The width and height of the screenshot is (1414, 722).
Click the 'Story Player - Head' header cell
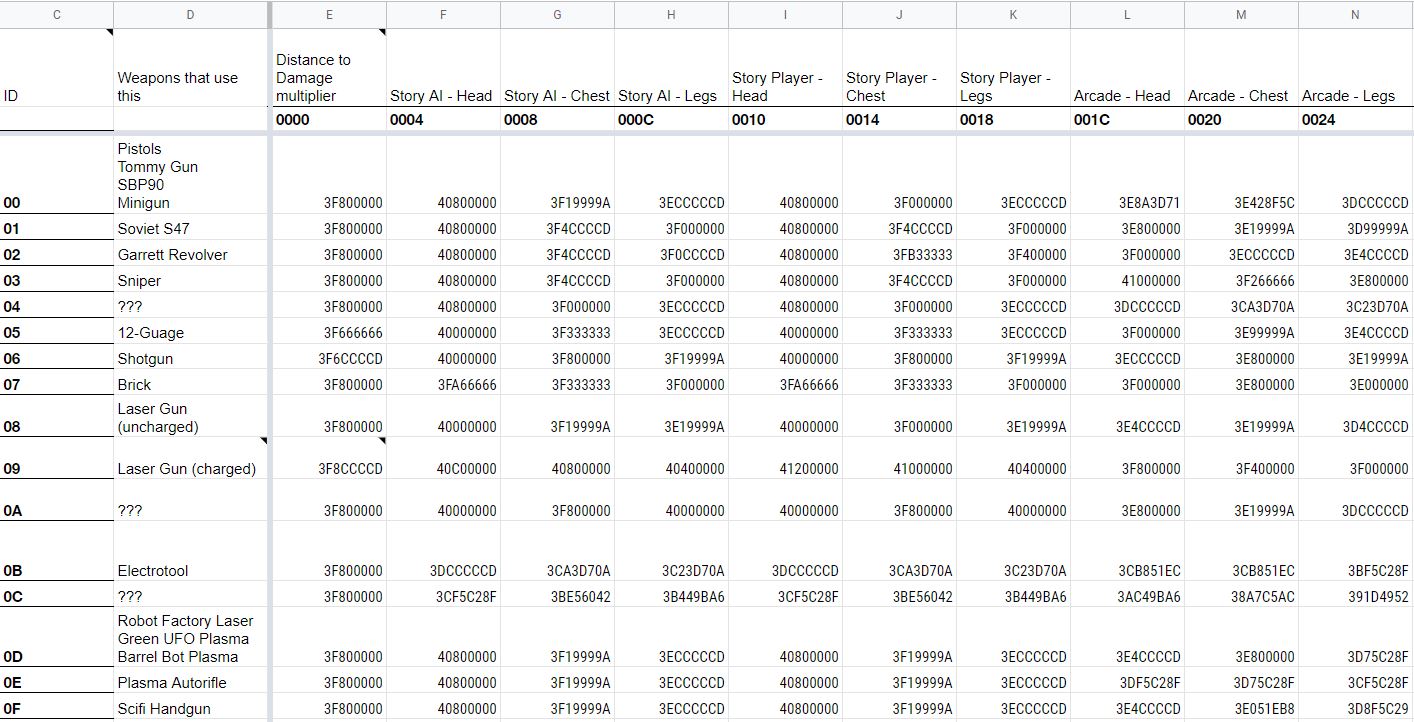click(785, 67)
